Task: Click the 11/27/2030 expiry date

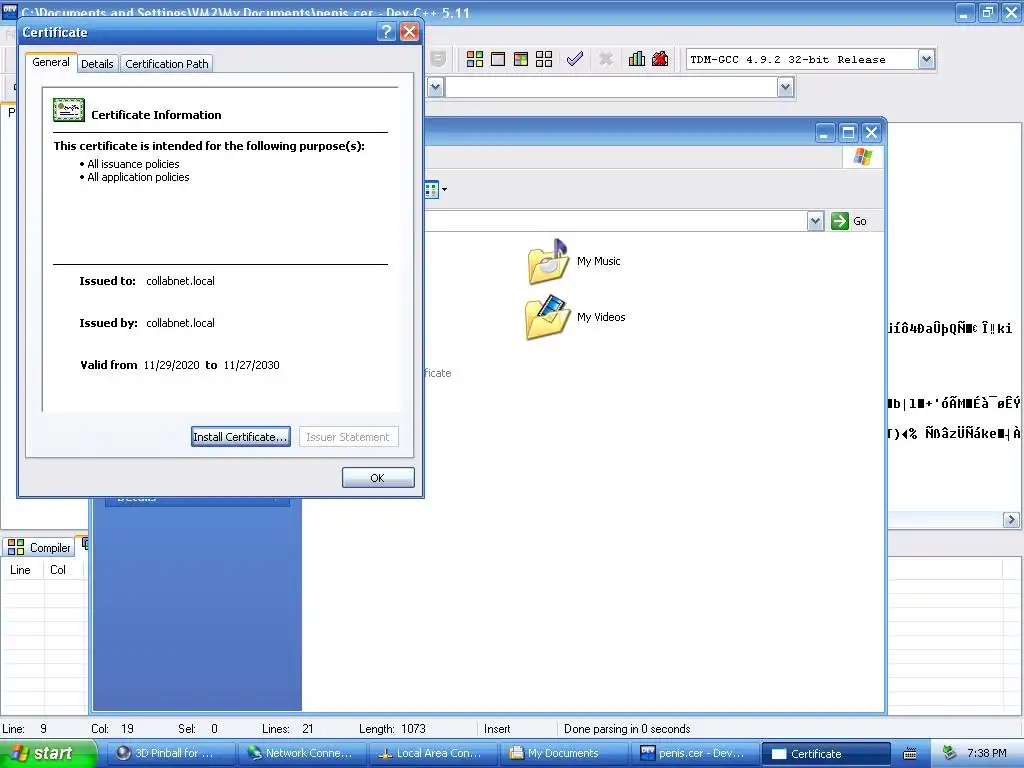Action: [x=251, y=365]
